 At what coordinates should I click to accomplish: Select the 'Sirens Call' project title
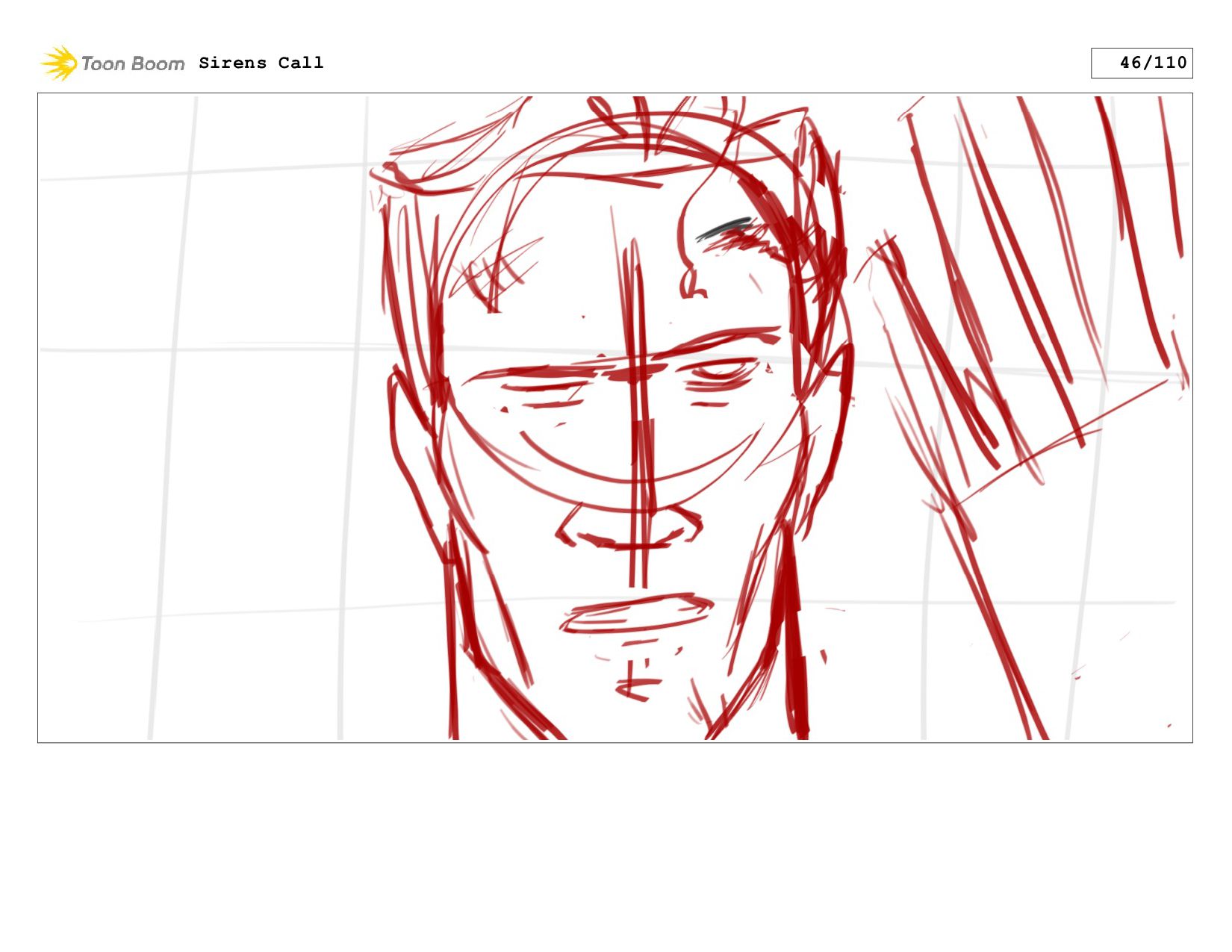click(x=261, y=63)
